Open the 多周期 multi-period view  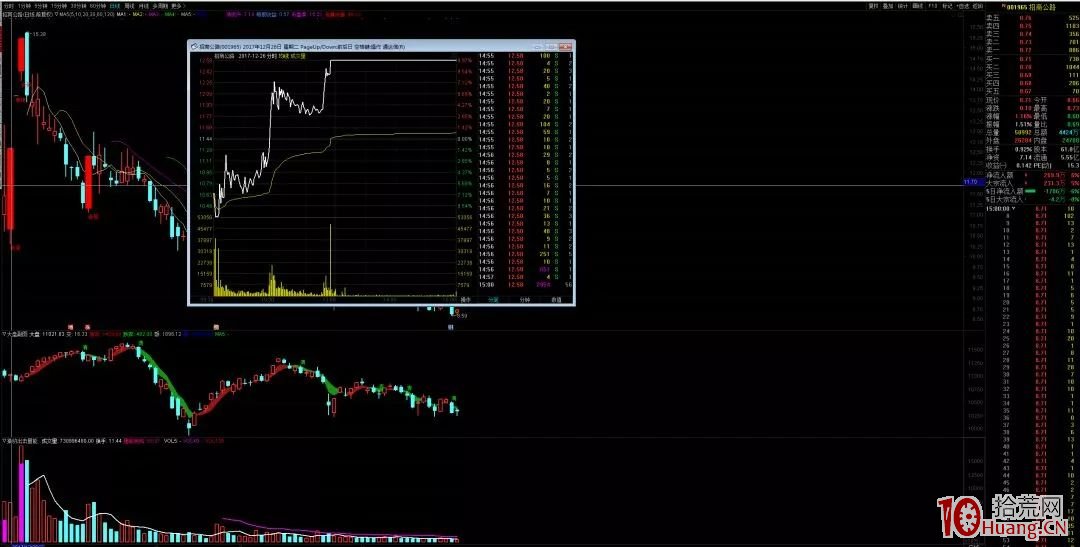[160, 6]
